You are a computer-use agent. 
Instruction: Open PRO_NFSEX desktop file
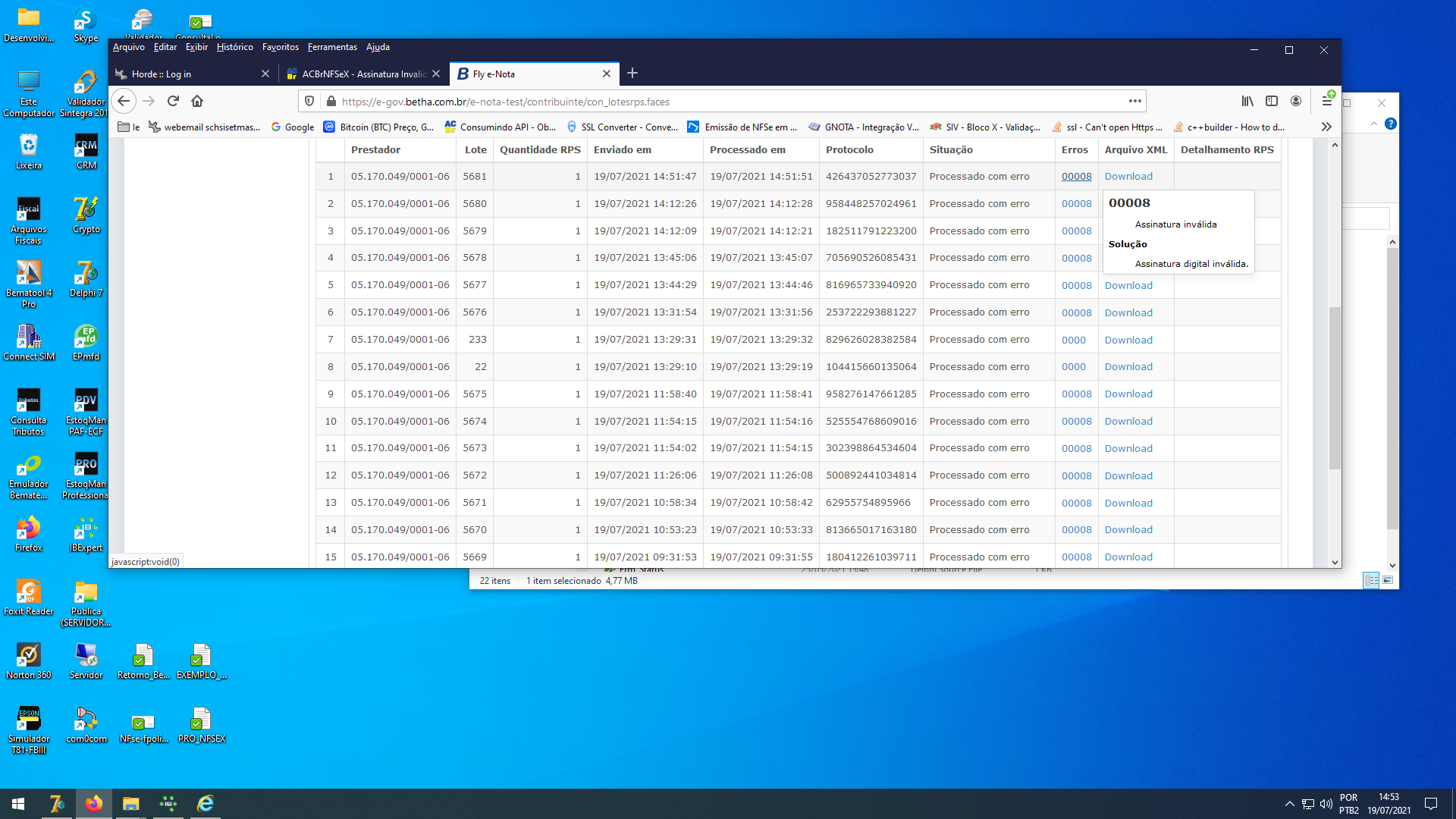tap(202, 724)
